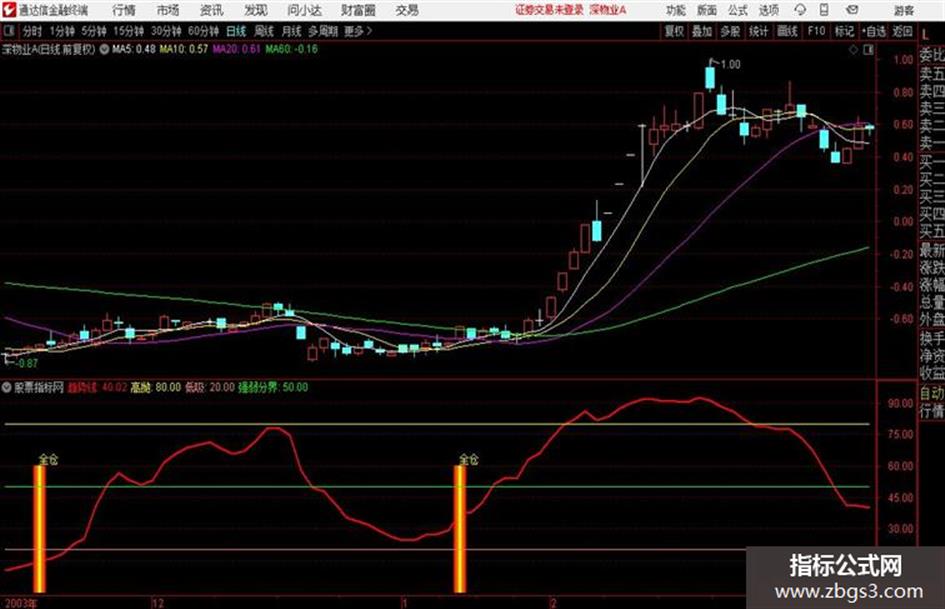Image resolution: width=945 pixels, height=609 pixels.
Task: Click the 统计 statistics toolbar button
Action: [759, 31]
